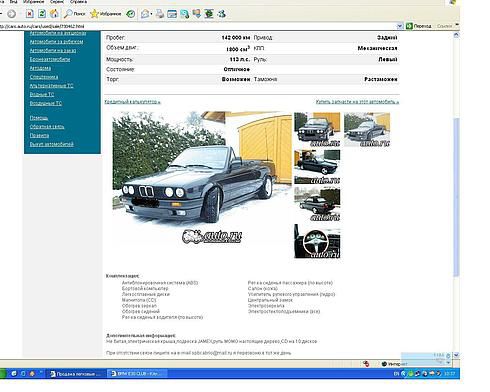The image size is (490, 392).
Task: Click the main BMW convertible photo
Action: coord(202,178)
